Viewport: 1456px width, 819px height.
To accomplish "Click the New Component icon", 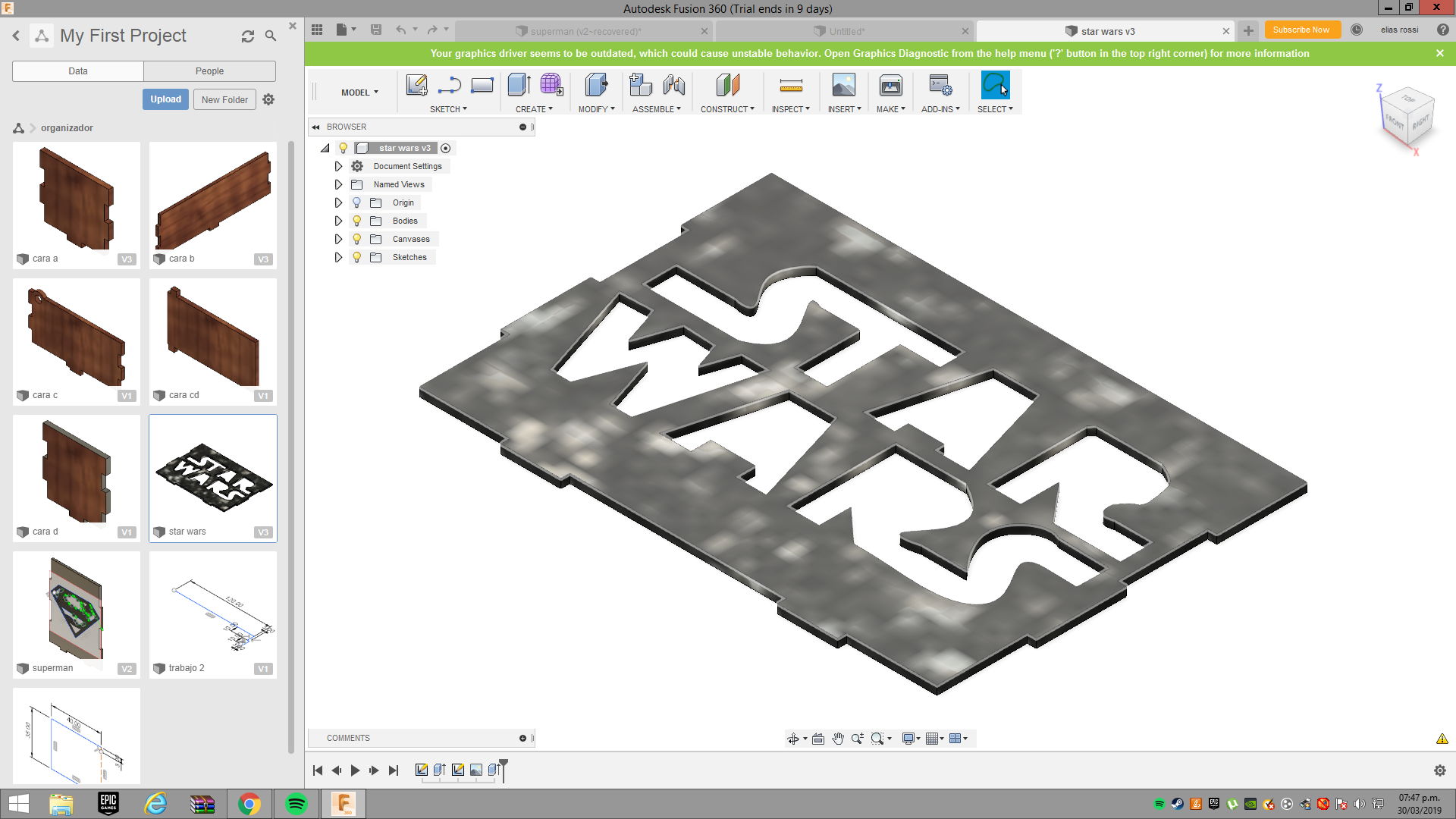I will (641, 85).
